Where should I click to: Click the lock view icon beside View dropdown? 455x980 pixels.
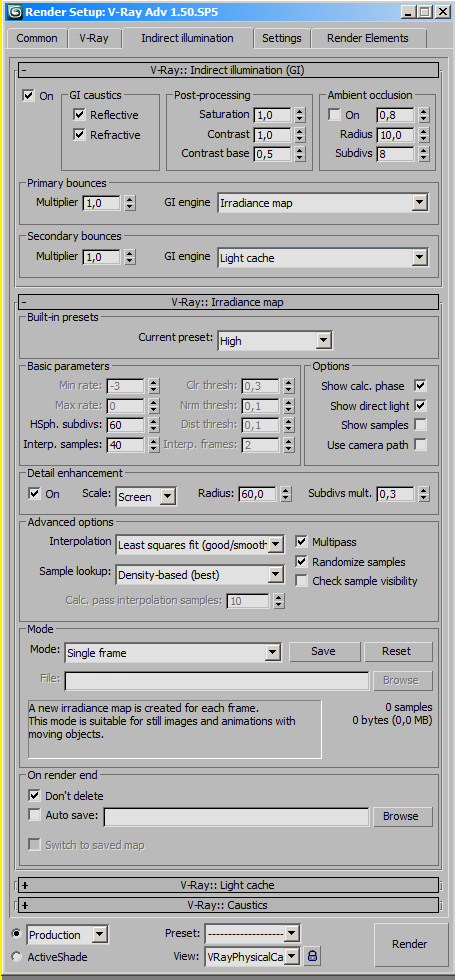point(311,956)
